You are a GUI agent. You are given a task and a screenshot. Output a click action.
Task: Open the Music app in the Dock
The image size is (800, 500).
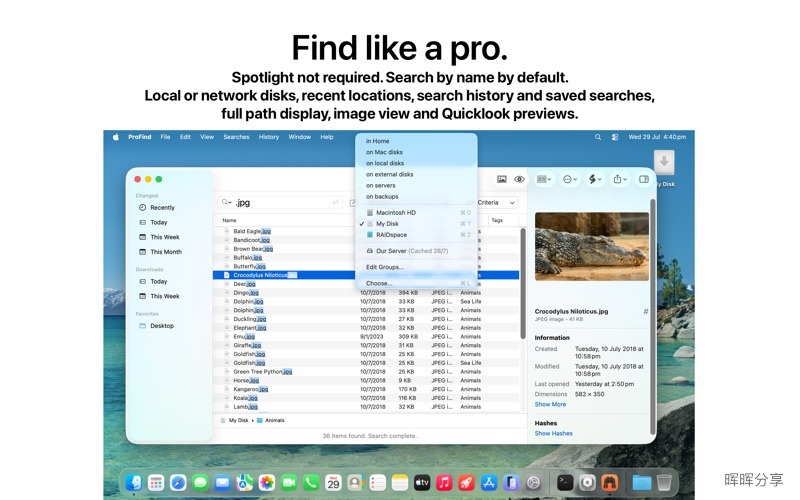444,482
